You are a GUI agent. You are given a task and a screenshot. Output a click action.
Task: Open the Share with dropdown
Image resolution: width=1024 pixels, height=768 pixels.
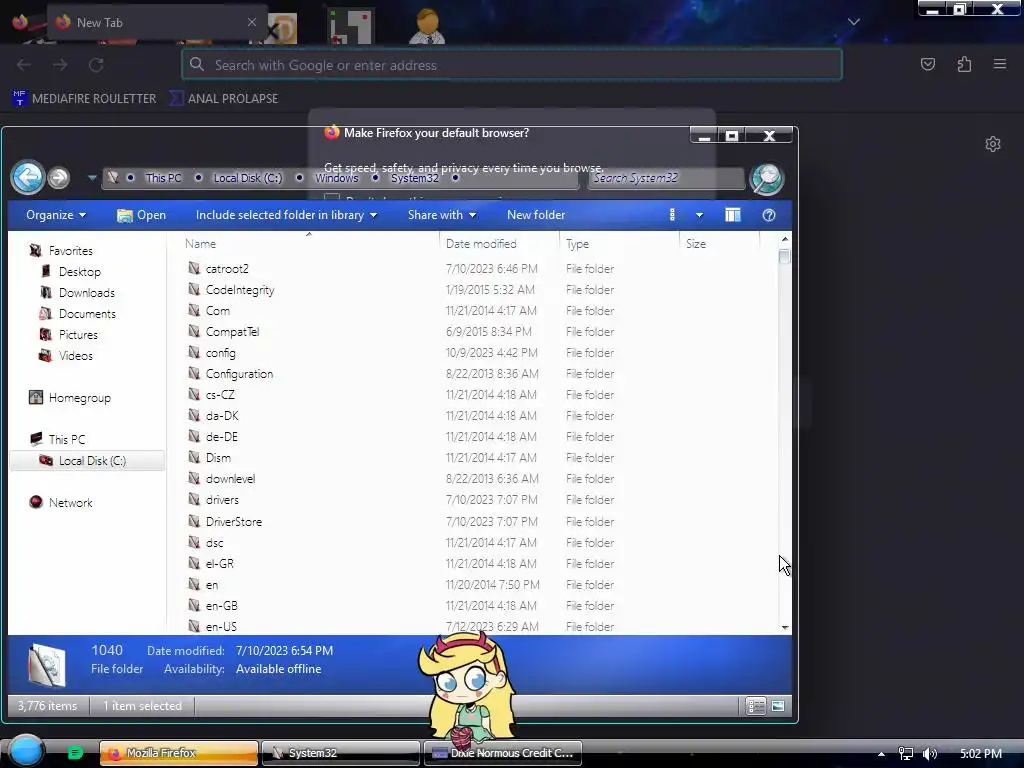click(x=441, y=215)
